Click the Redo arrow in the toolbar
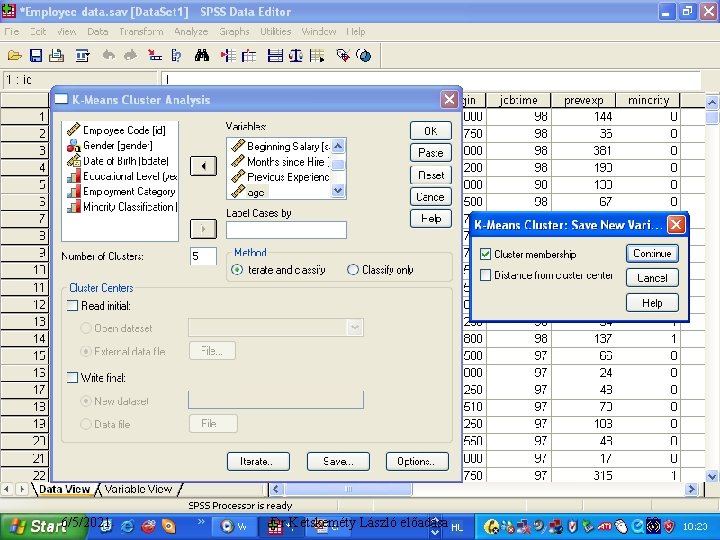 [x=130, y=56]
